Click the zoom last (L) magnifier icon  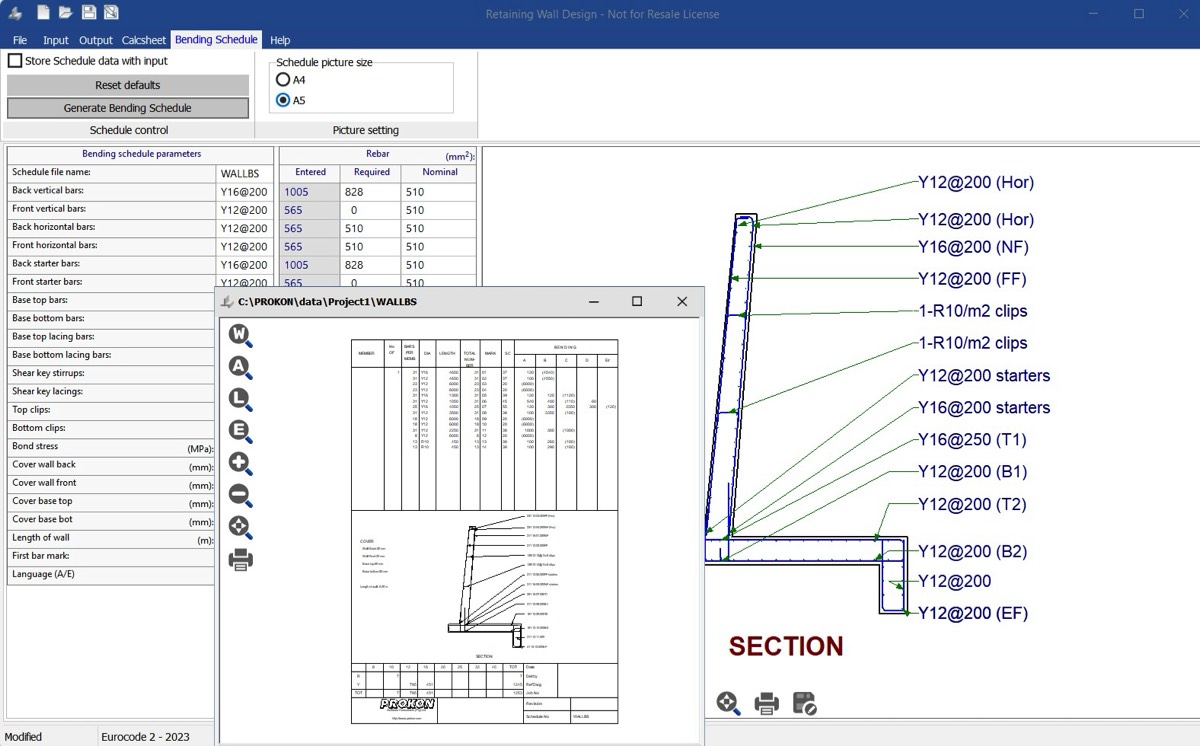(240, 400)
